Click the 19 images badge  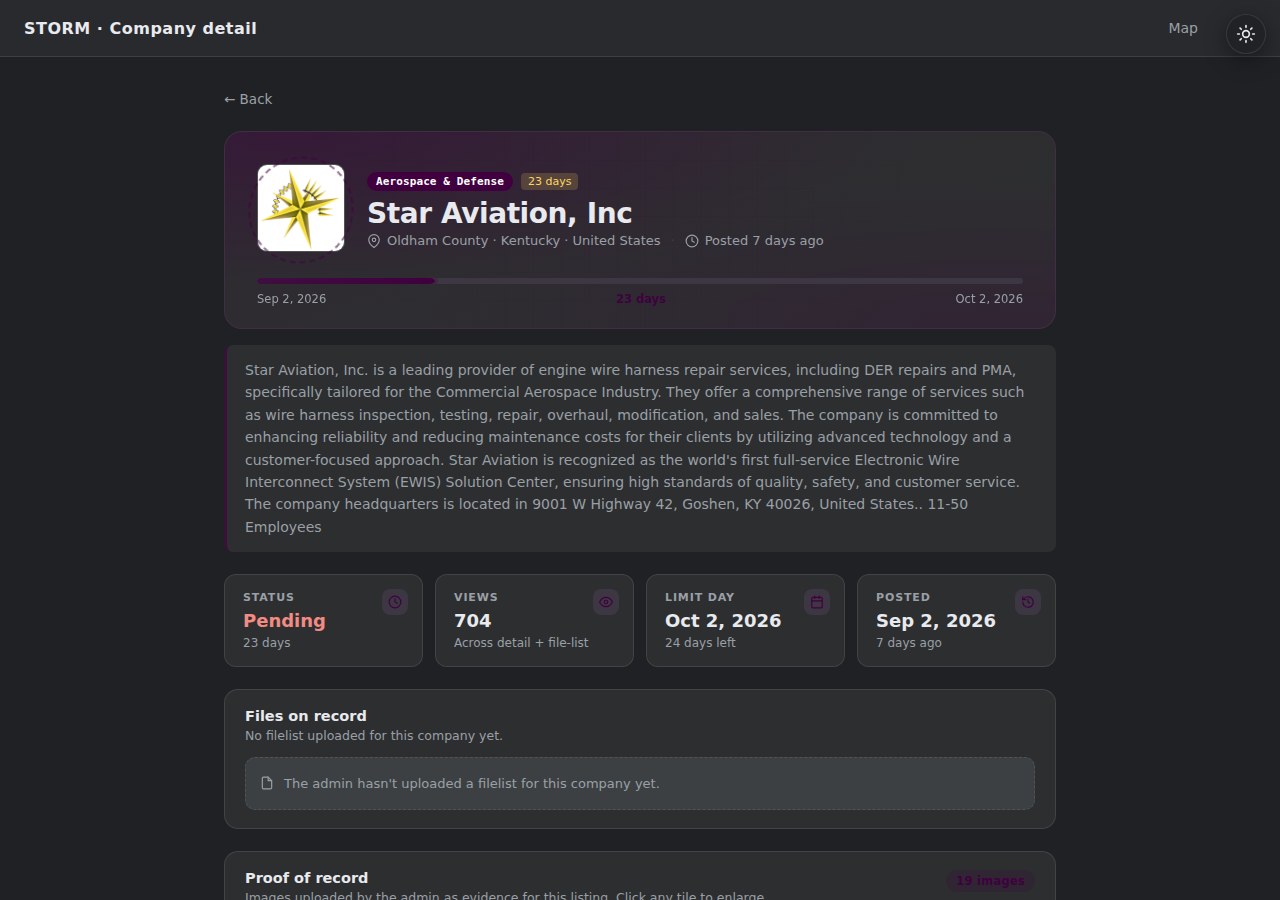click(x=990, y=881)
